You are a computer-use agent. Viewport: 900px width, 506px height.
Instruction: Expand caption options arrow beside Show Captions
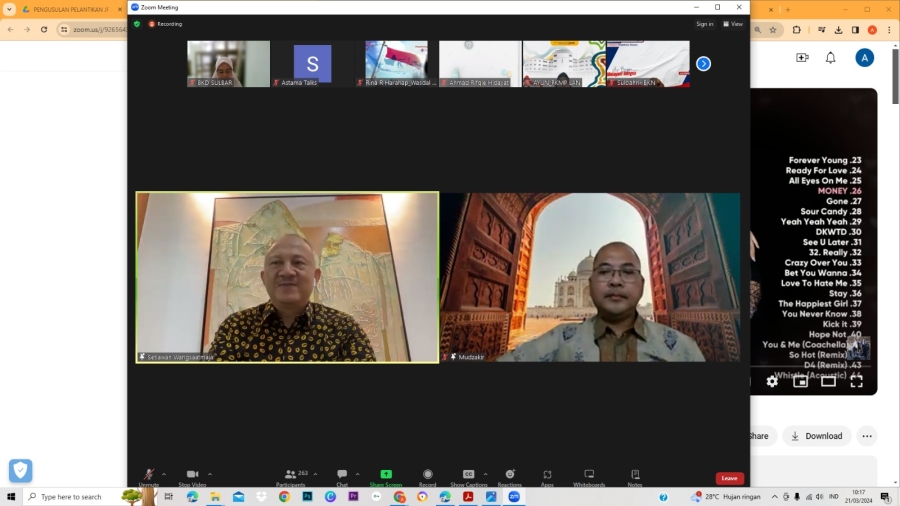(486, 474)
